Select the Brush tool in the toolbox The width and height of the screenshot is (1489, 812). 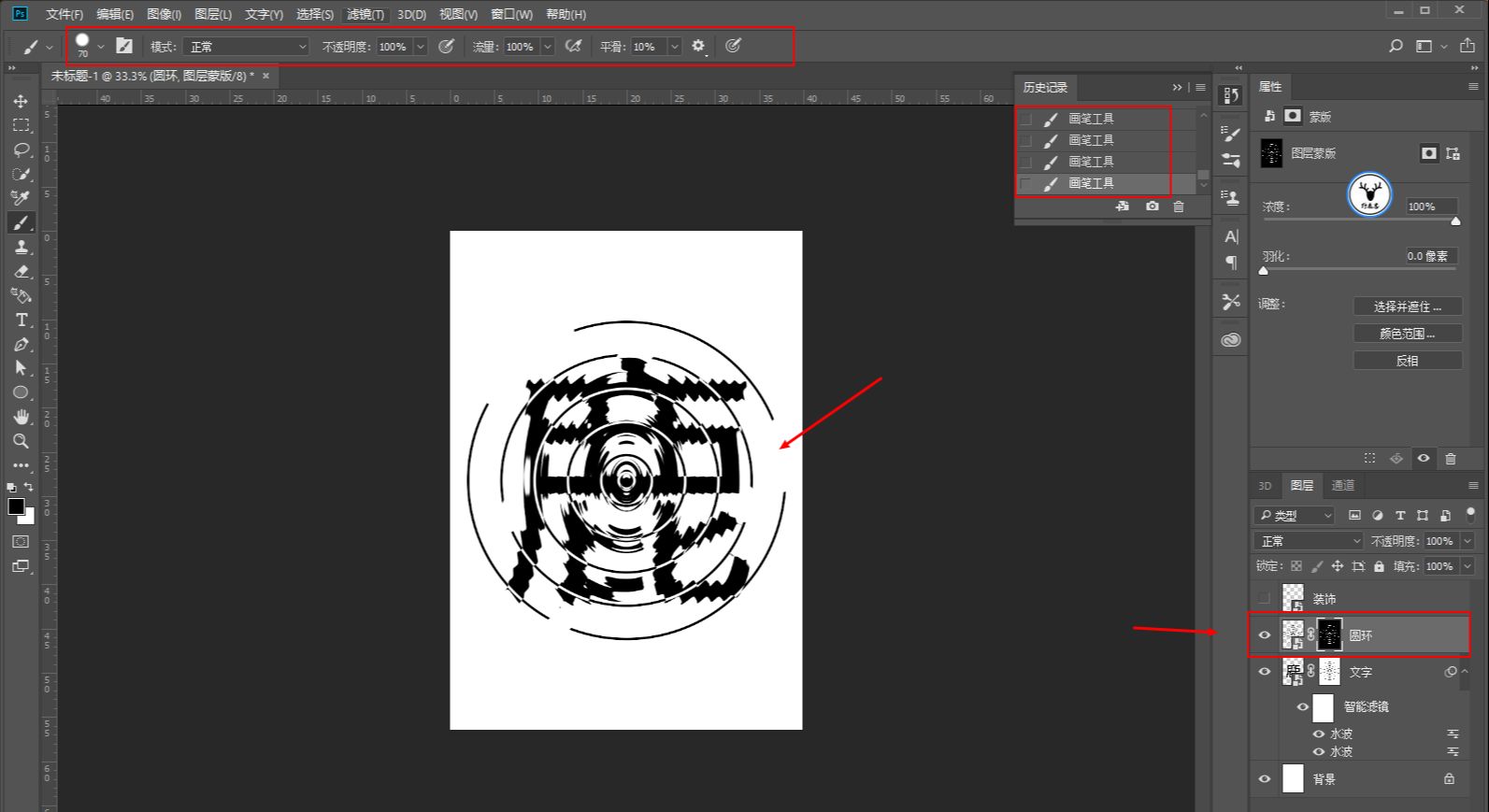coord(21,222)
